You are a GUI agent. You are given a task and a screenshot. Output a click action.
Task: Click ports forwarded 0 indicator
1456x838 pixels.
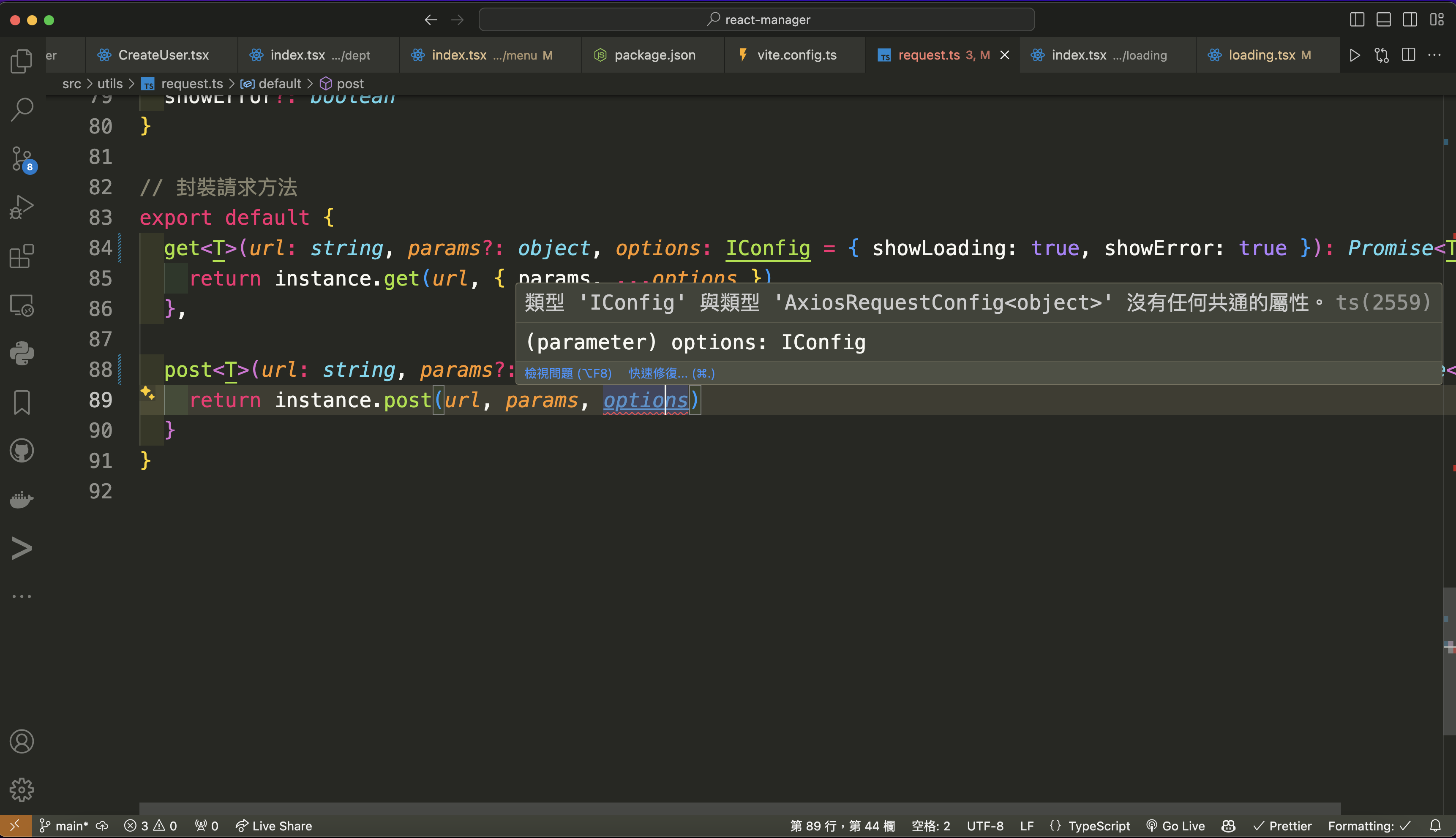pos(207,826)
